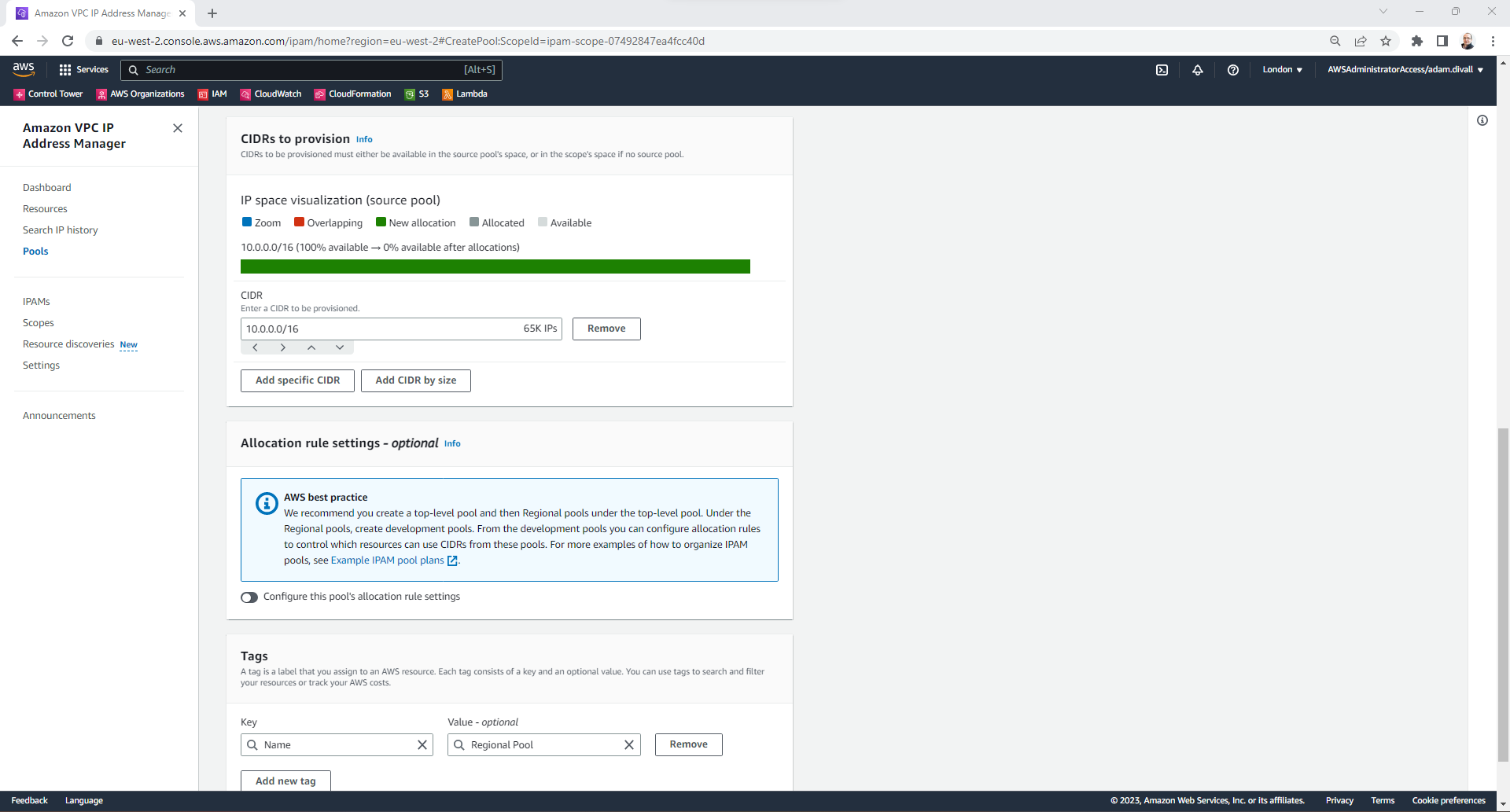The height and width of the screenshot is (812, 1510).
Task: Clear the Regional Pool tag value
Action: click(x=629, y=745)
